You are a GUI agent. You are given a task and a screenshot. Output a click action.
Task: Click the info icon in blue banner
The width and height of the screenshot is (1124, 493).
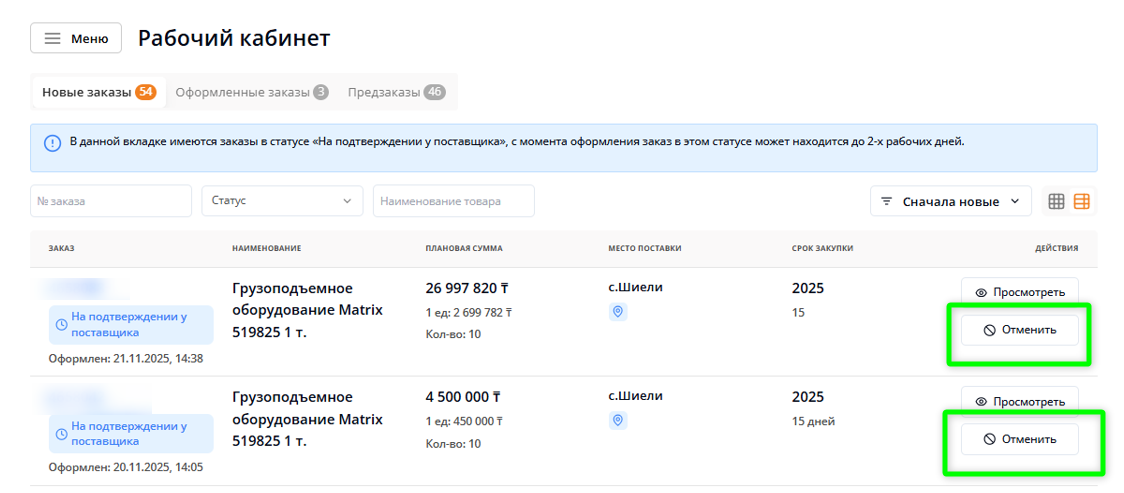click(x=52, y=142)
